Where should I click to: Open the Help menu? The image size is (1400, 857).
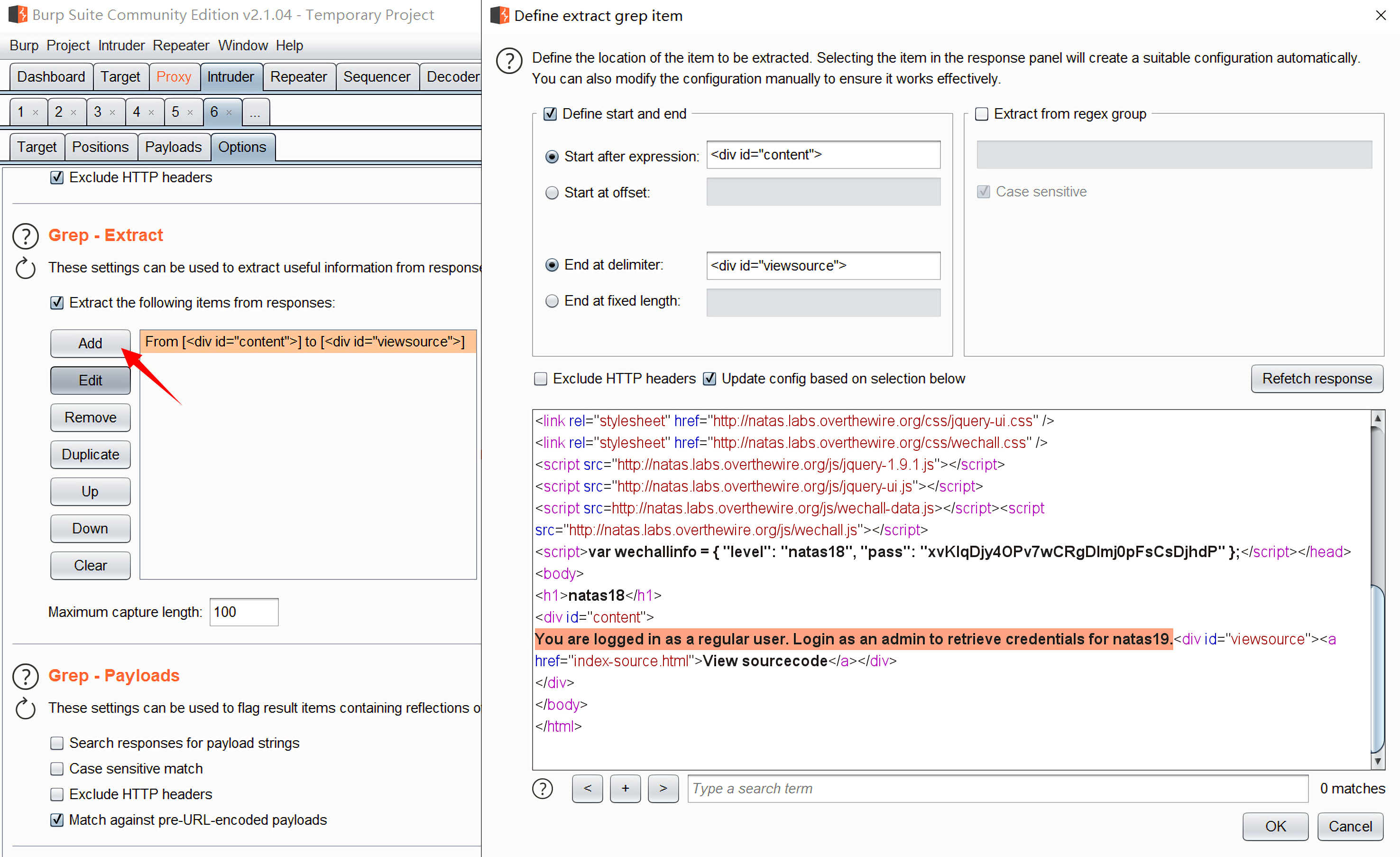point(290,46)
